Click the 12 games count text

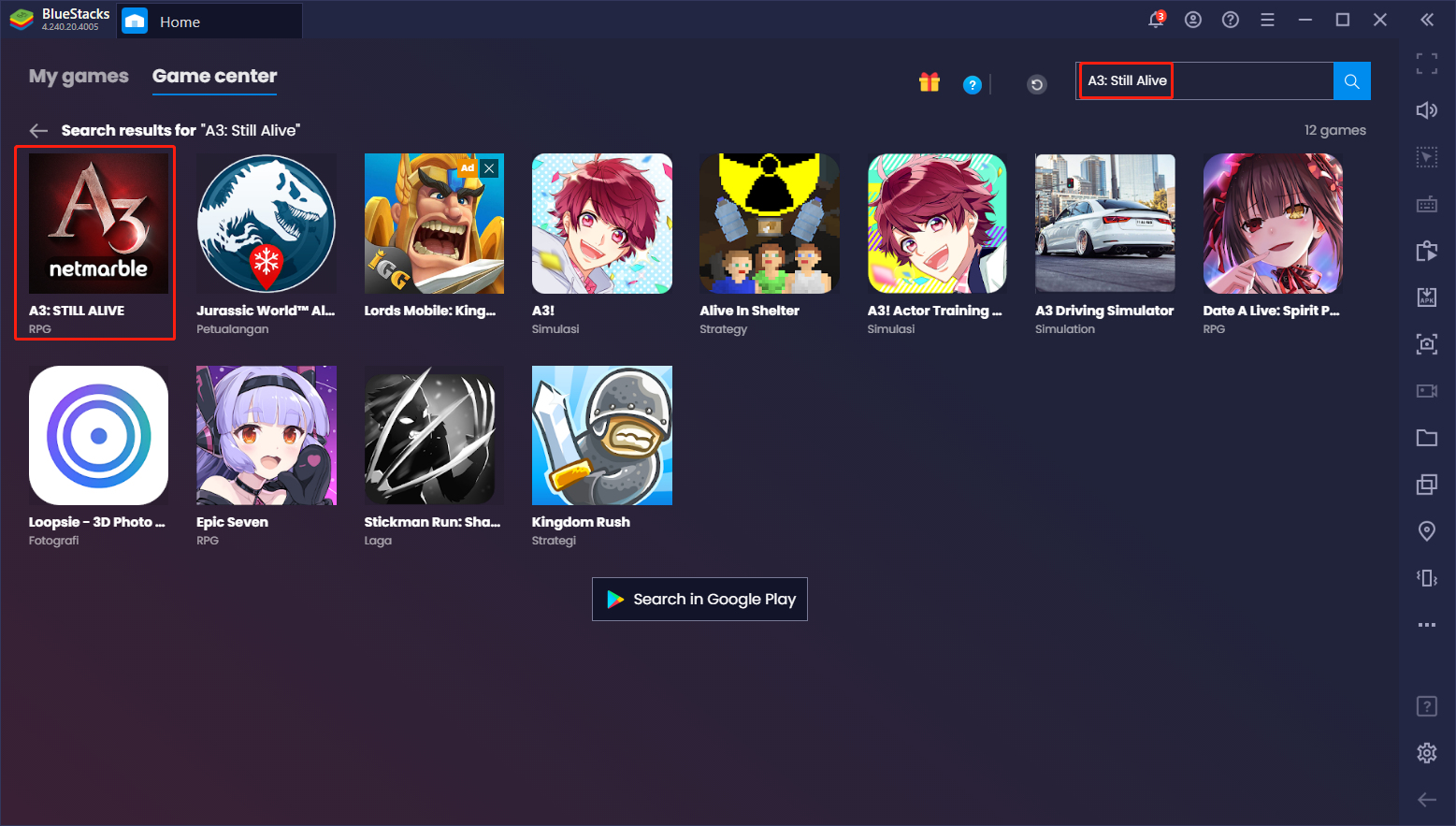point(1335,131)
